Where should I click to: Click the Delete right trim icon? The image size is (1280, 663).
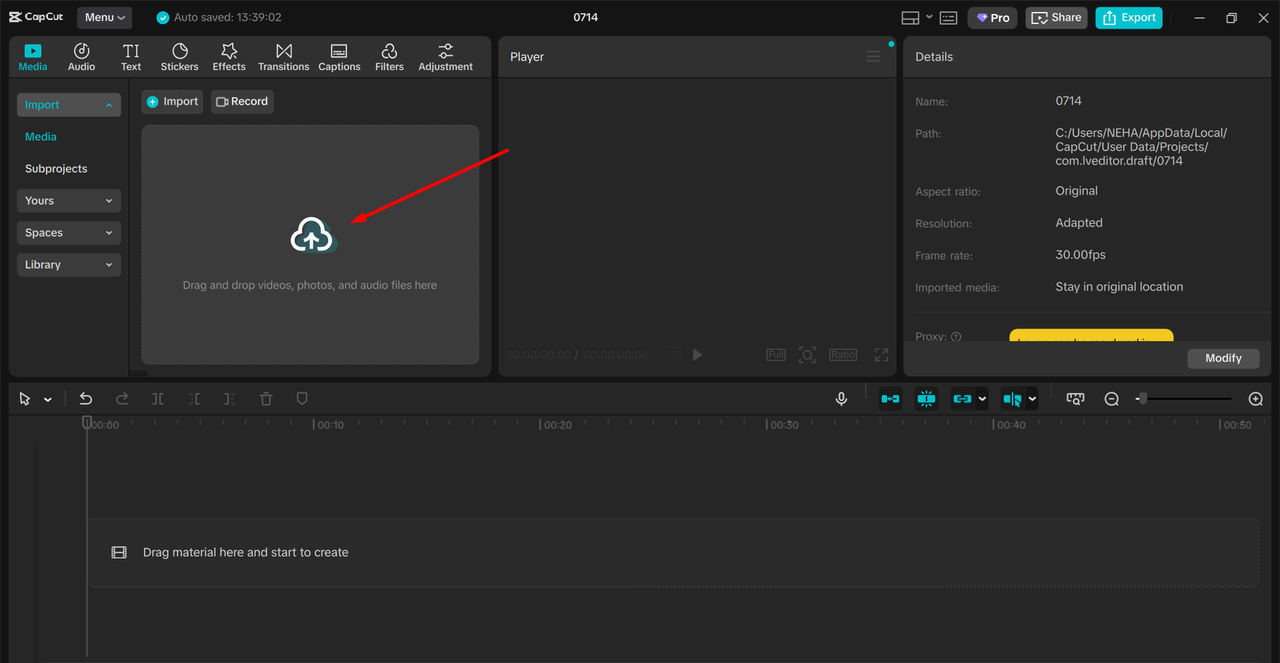point(230,399)
